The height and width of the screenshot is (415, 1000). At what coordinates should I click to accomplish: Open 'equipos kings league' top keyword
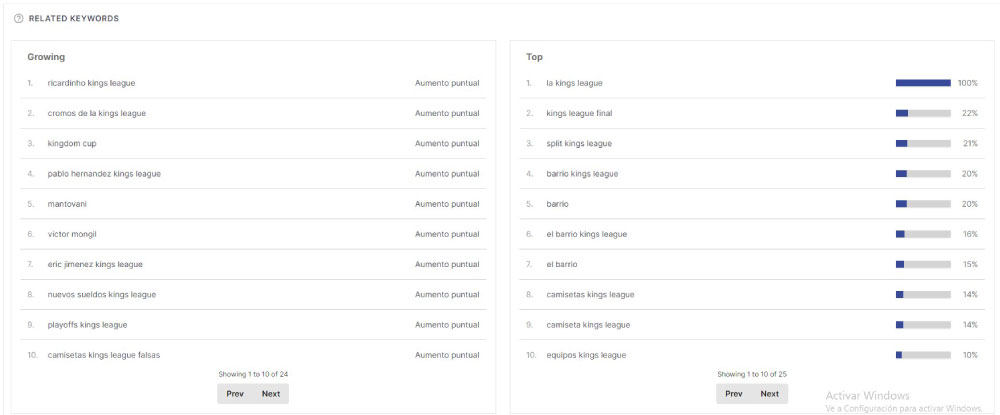click(586, 355)
